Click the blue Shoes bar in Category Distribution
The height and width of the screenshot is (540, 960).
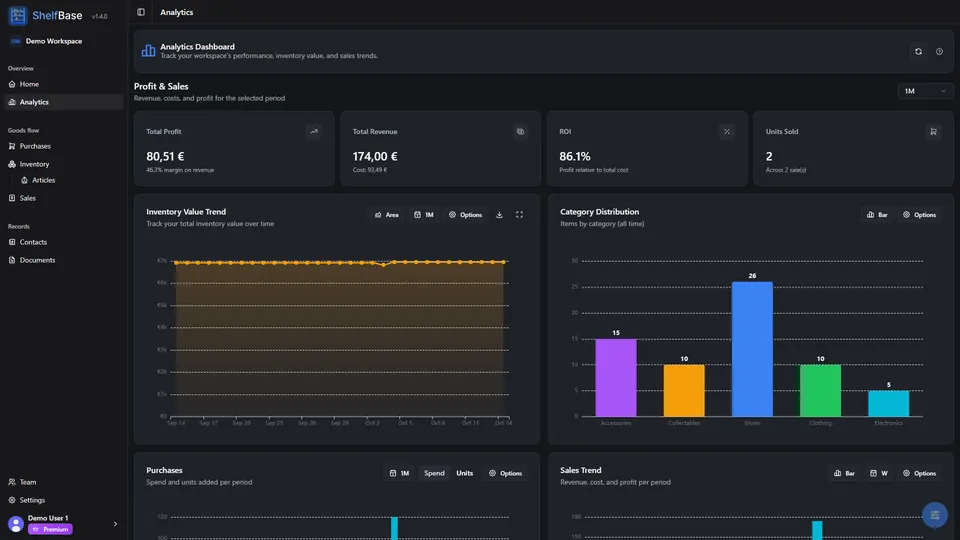coord(752,349)
